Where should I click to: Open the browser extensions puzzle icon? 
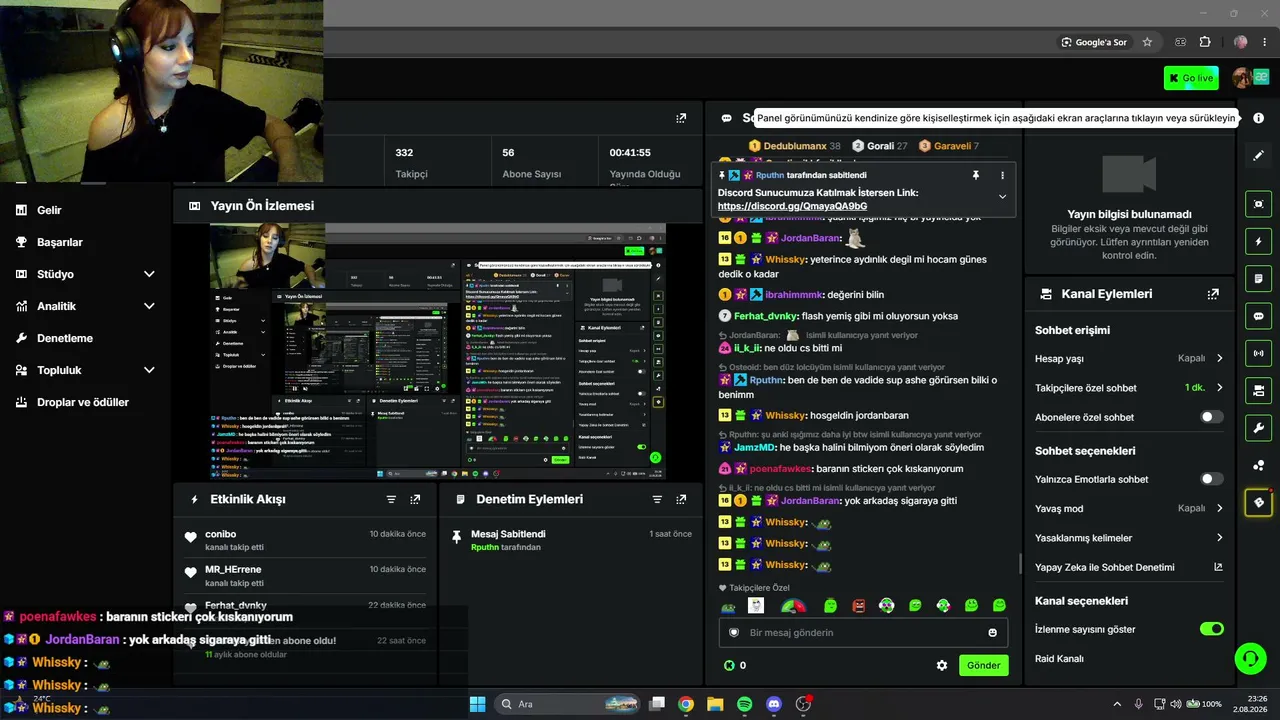(x=1205, y=42)
